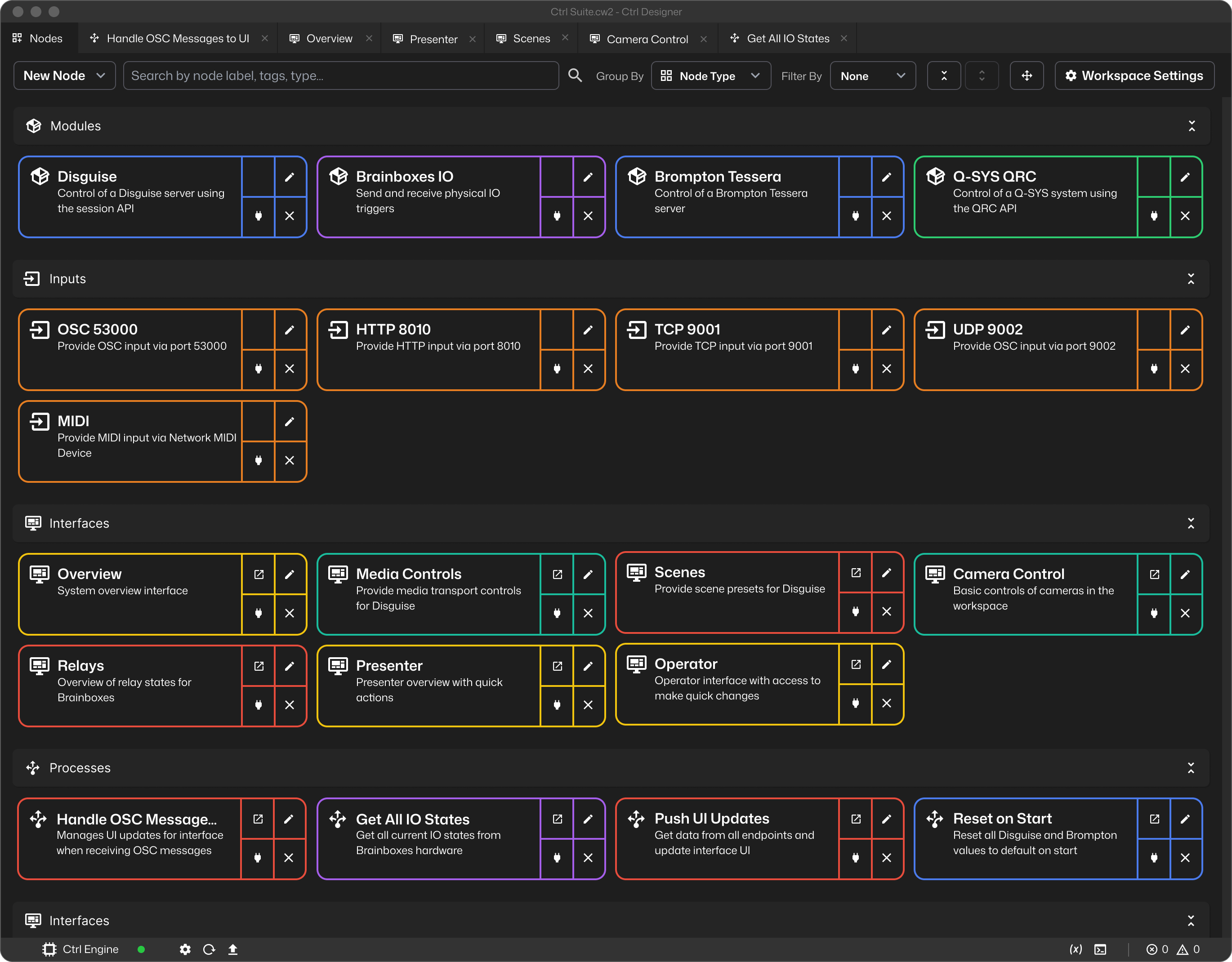The width and height of the screenshot is (1232, 962).
Task: Select the Push UI Updates card title
Action: click(x=711, y=818)
